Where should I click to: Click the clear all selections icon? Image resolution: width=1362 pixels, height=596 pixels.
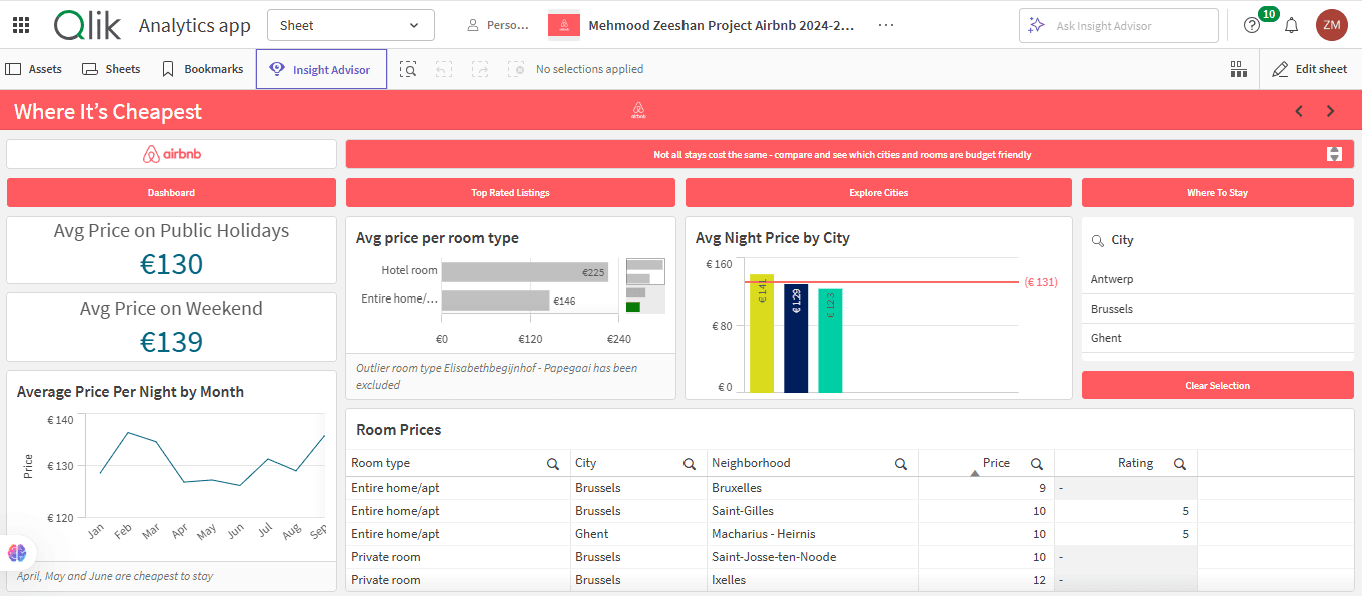coord(516,69)
